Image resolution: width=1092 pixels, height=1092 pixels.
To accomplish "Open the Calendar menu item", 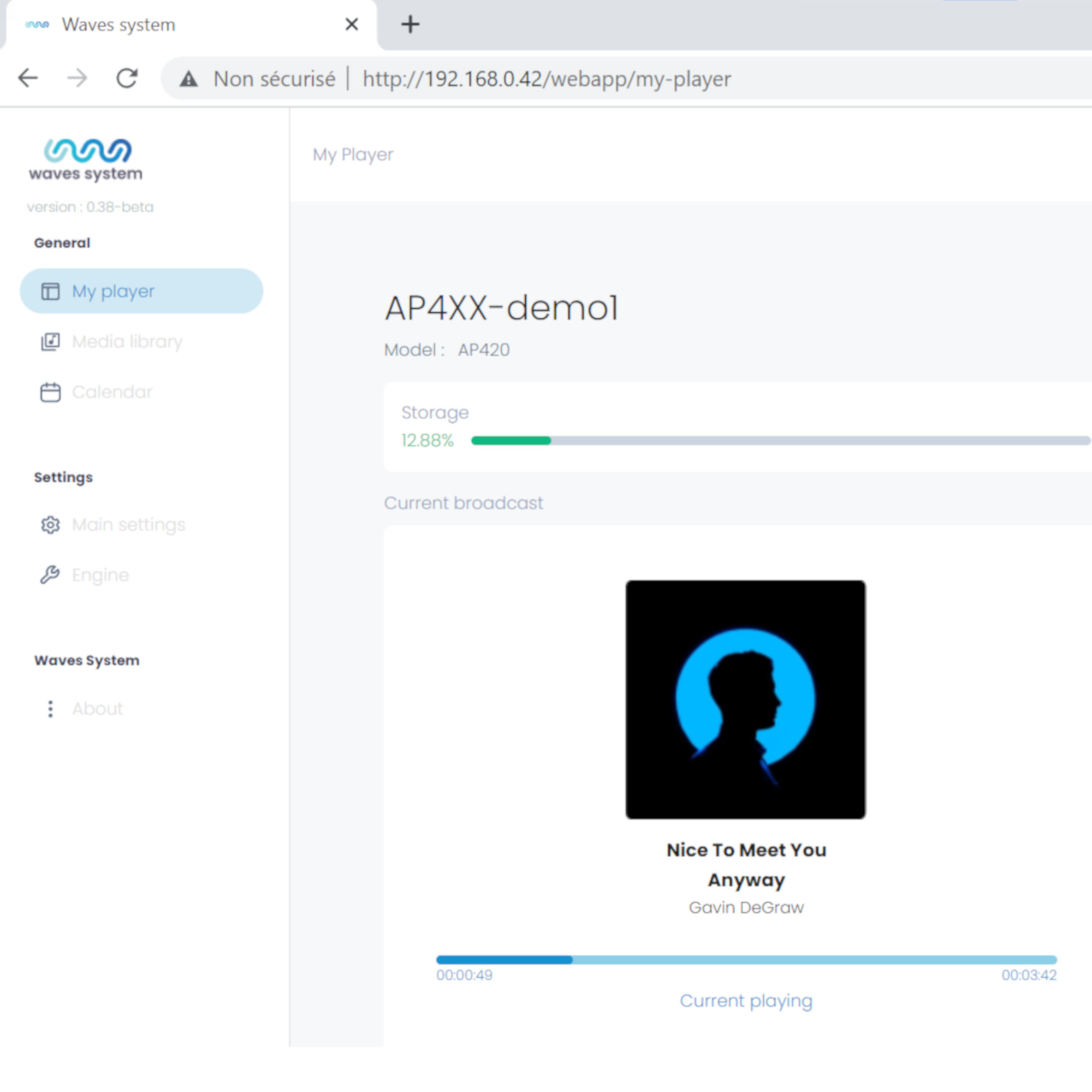I will 112,391.
